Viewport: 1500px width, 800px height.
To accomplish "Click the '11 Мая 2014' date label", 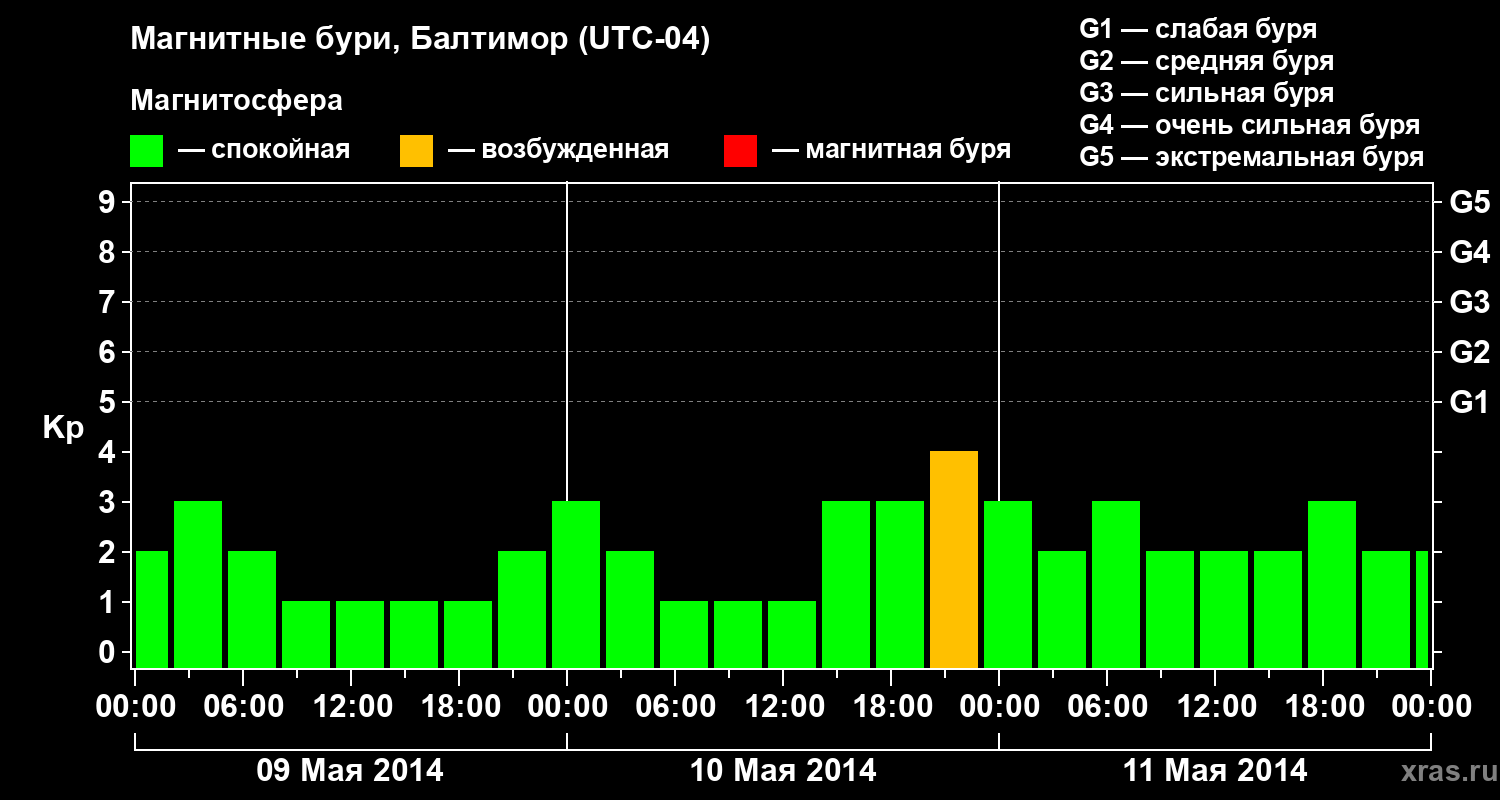I will coord(1215,770).
